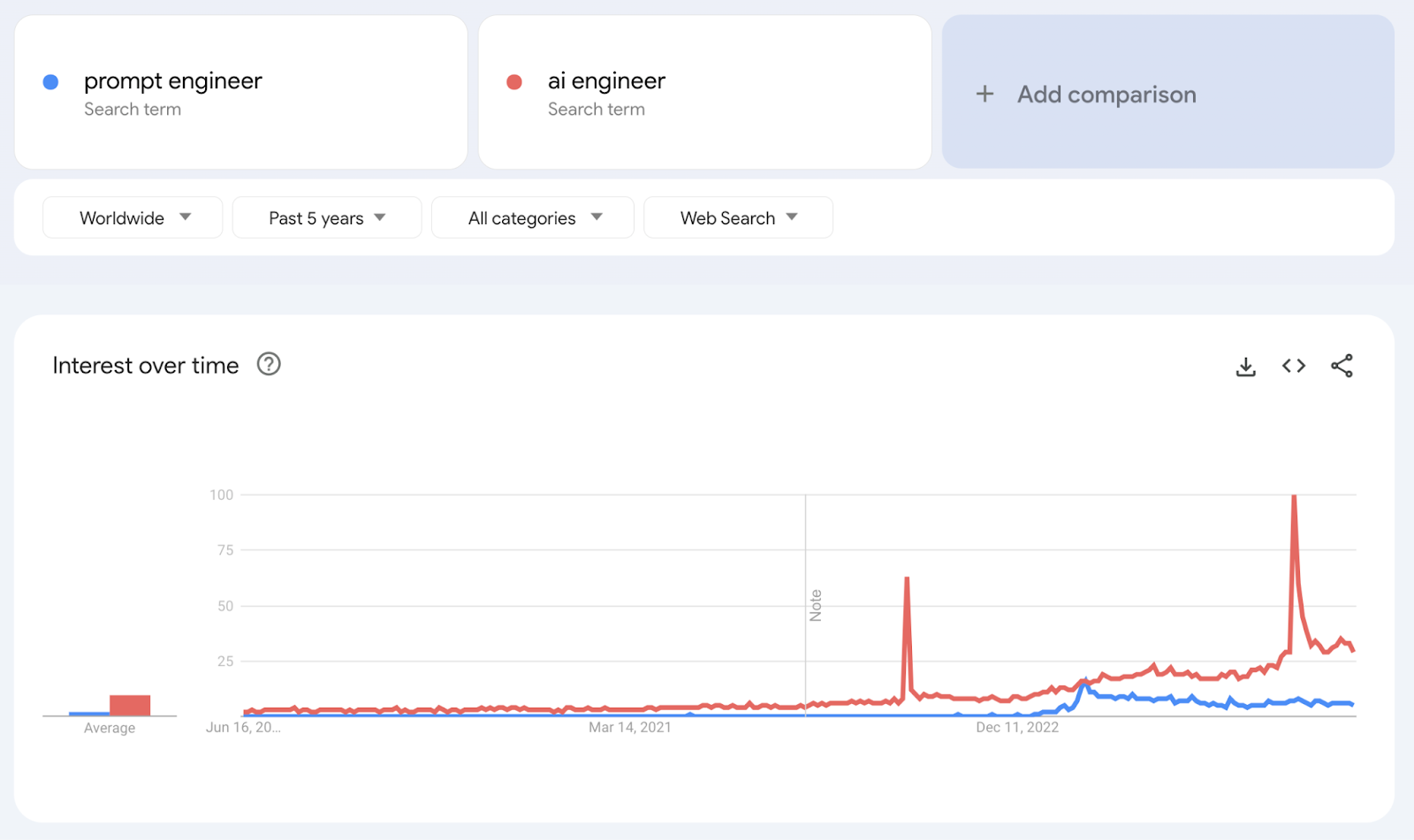
Task: Expand the Past 5 years dropdown
Action: click(326, 218)
